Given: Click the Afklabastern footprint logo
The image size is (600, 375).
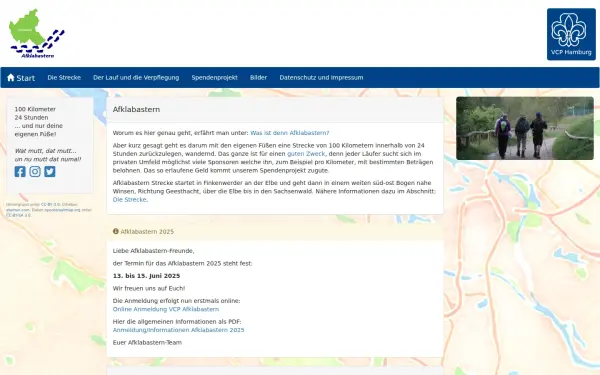Looking at the screenshot, I should pyautogui.click(x=37, y=34).
